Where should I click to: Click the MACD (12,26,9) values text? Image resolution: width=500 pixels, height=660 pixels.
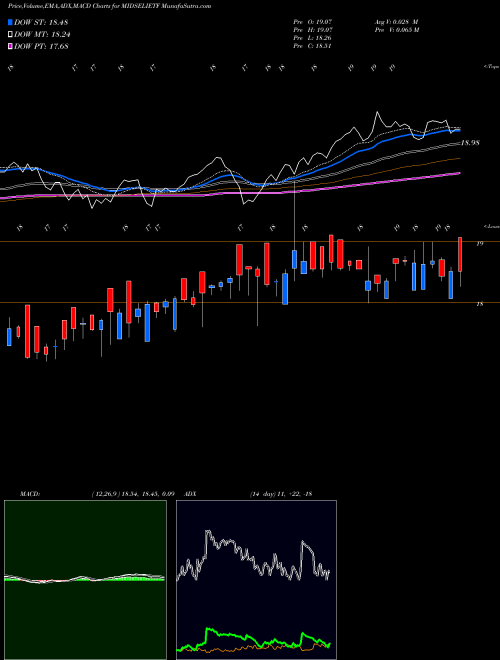tap(133, 494)
